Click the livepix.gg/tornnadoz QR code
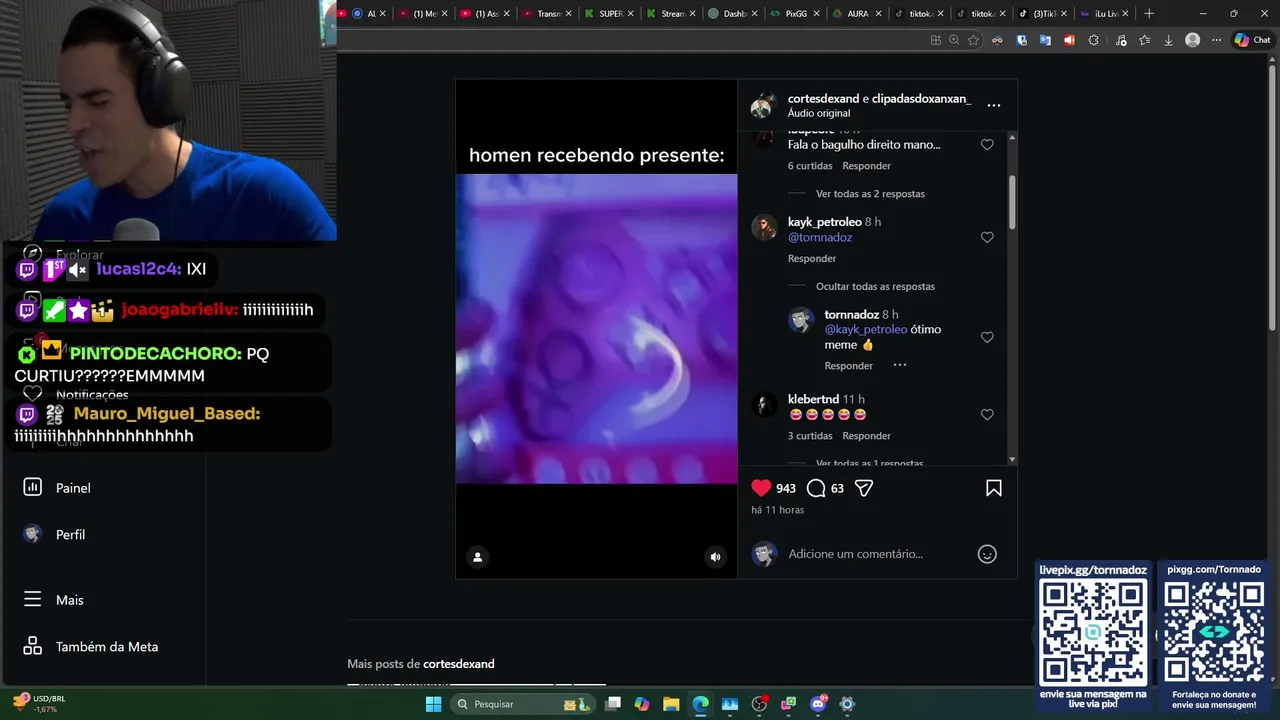Screen dimensions: 1280x720 coord(1093,633)
